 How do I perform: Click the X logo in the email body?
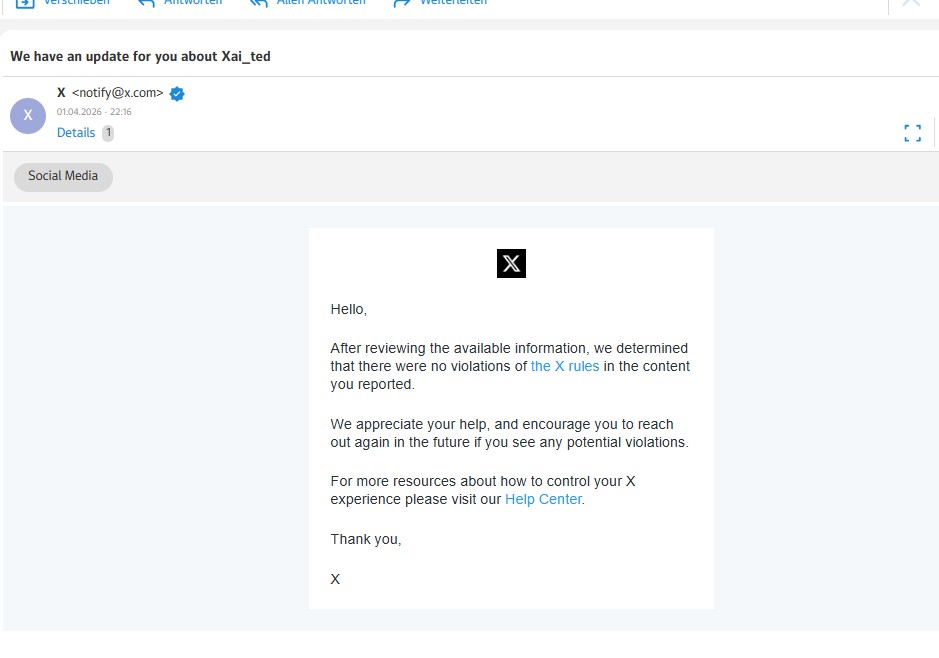pyautogui.click(x=511, y=263)
